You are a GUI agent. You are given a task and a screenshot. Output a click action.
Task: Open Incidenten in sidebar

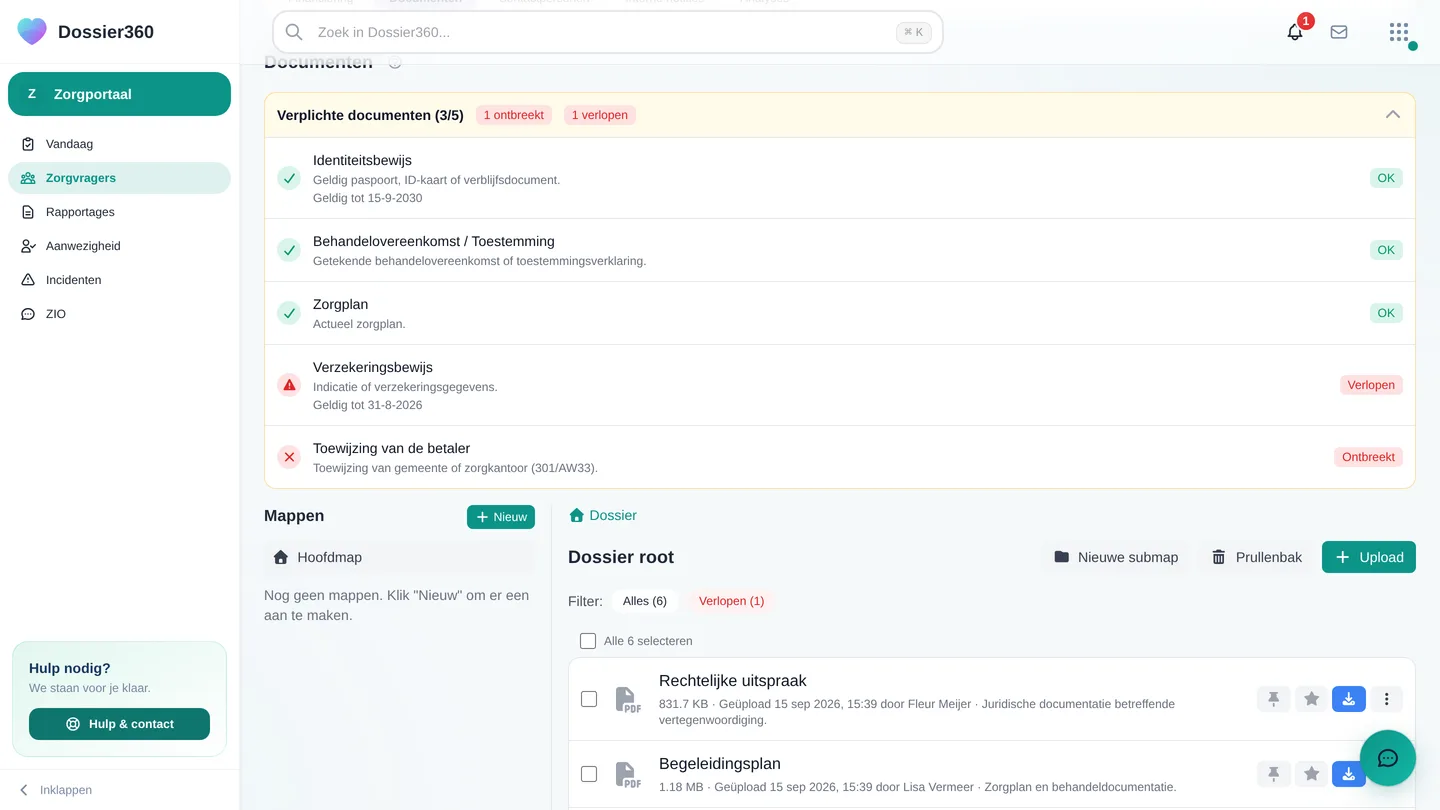119,280
